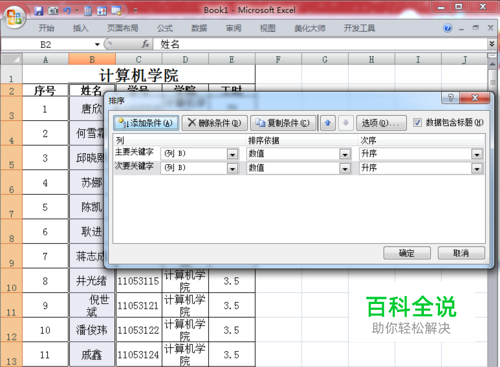
Task: Expand the formula bar with double-chevron
Action: coord(492,44)
